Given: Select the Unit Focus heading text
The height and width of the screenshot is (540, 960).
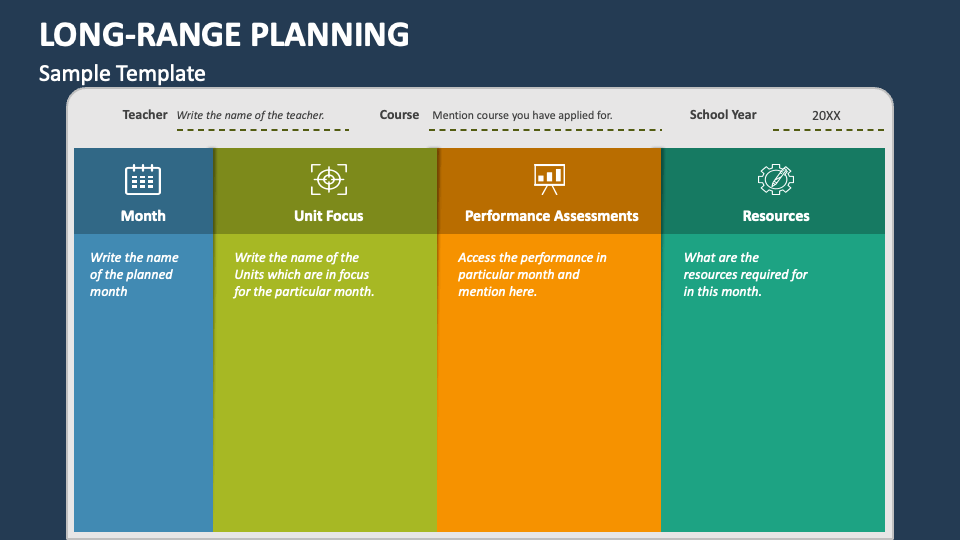Looking at the screenshot, I should pos(328,216).
